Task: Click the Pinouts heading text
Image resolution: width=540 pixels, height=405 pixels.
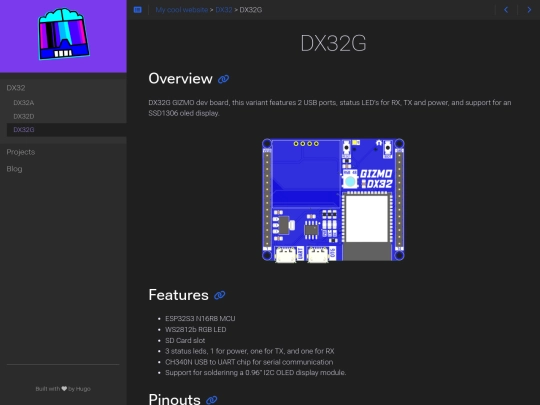Action: (175, 399)
